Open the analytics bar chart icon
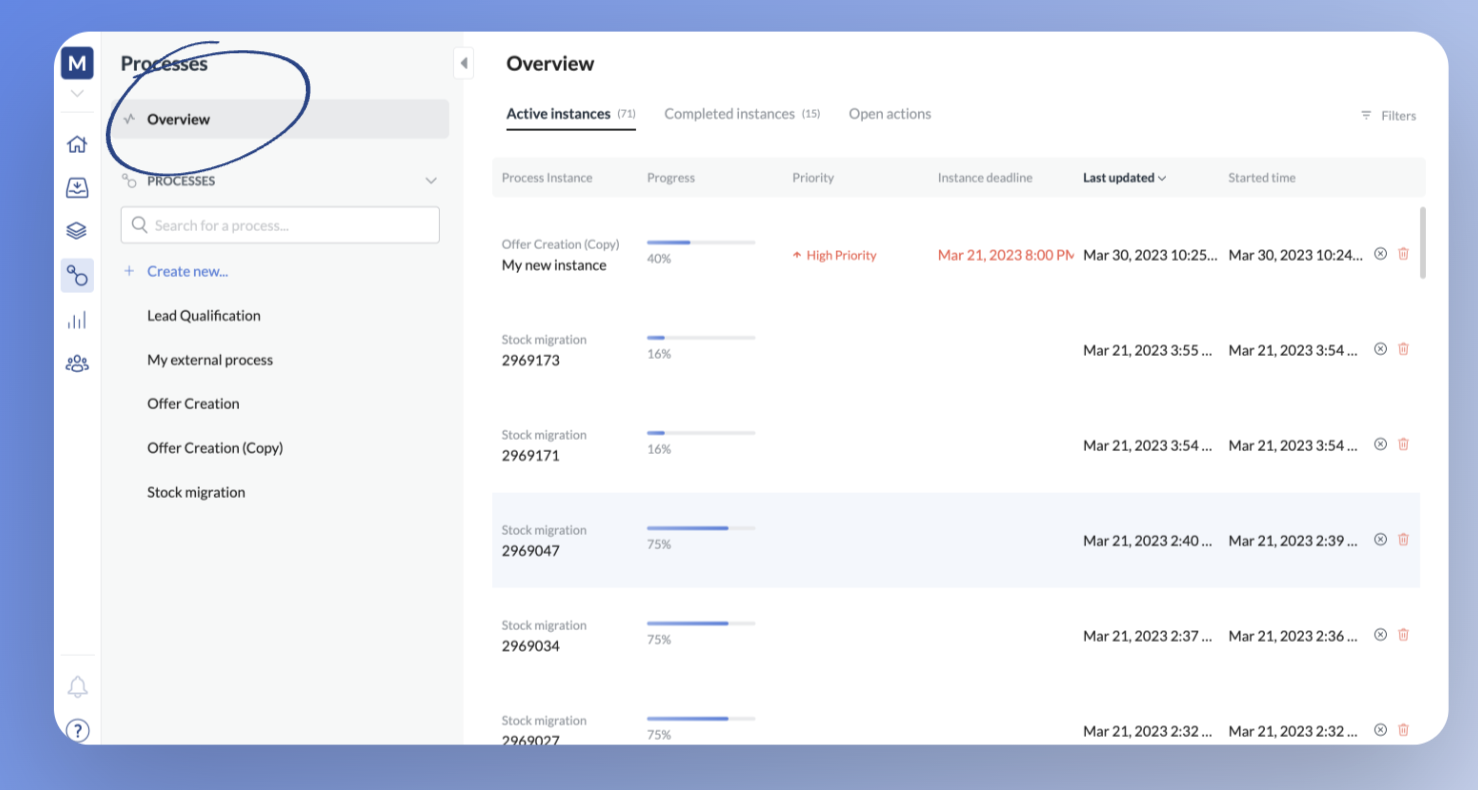 pos(77,319)
